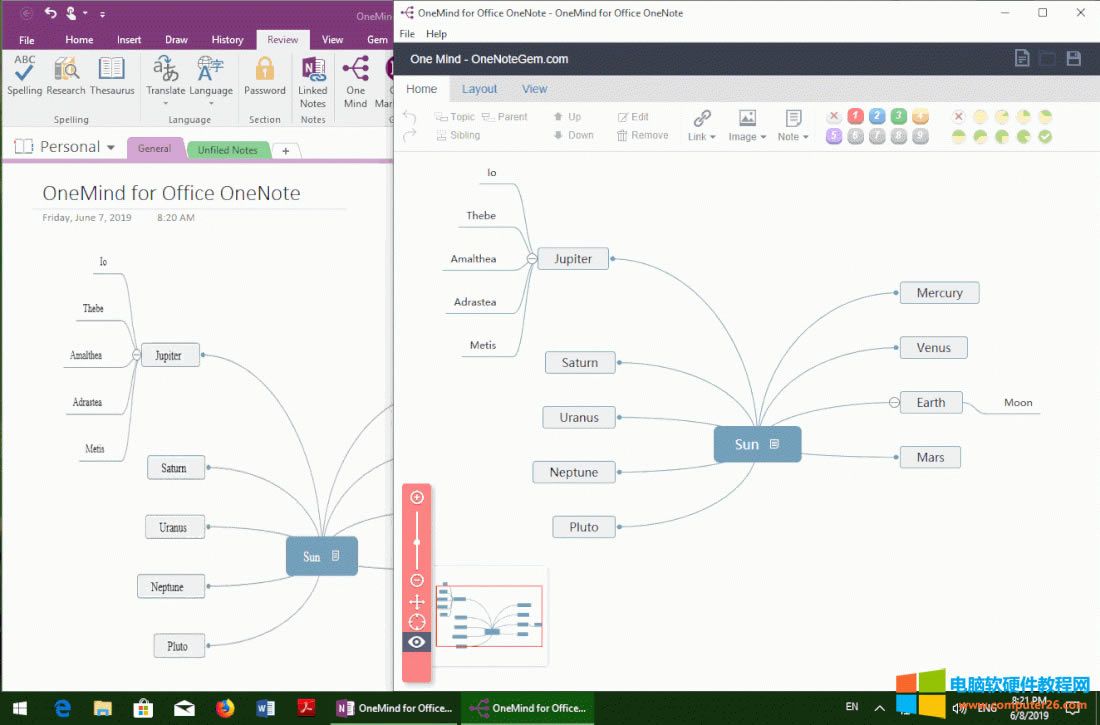Select the Mercury node

(939, 293)
